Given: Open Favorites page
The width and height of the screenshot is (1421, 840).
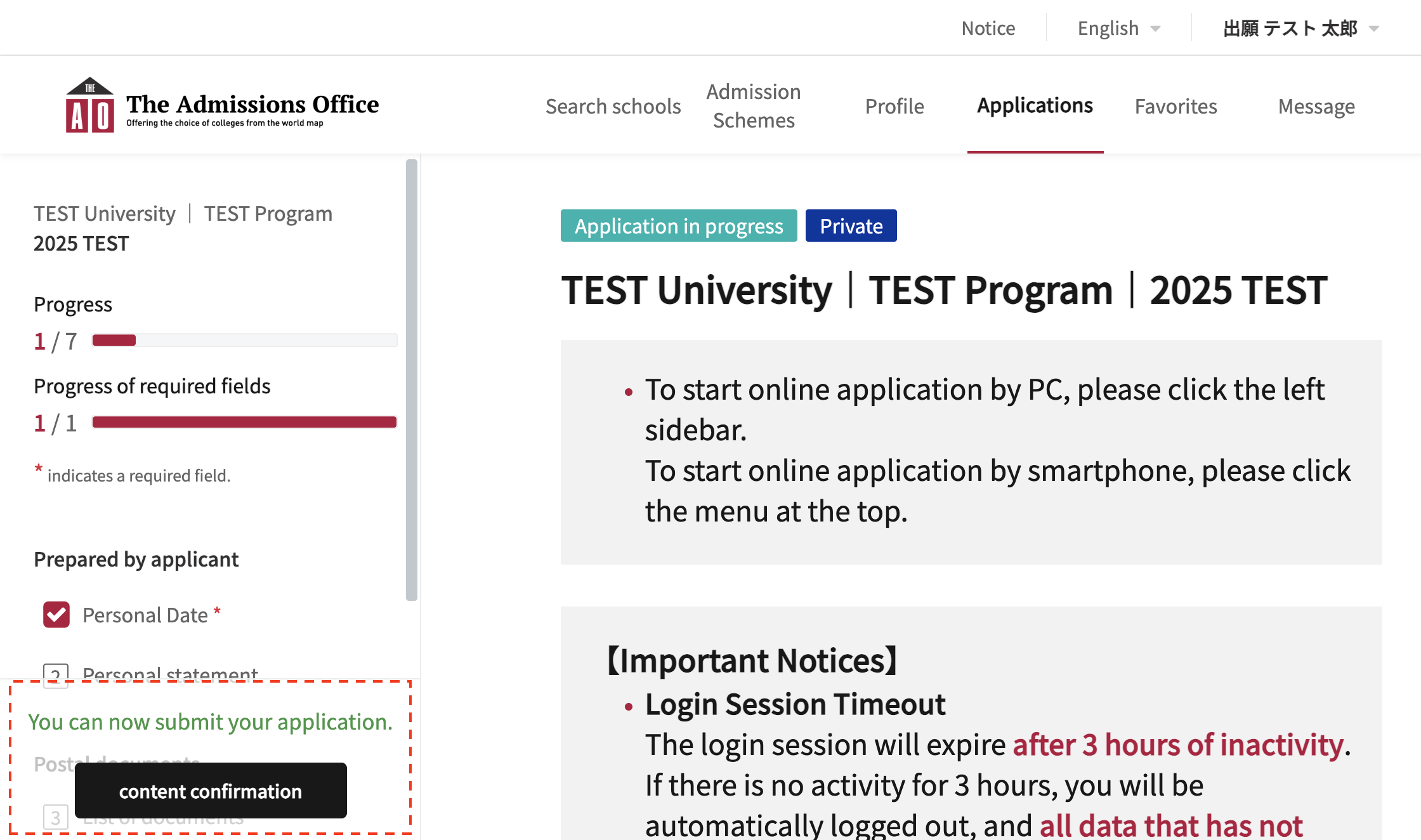Looking at the screenshot, I should (x=1175, y=106).
